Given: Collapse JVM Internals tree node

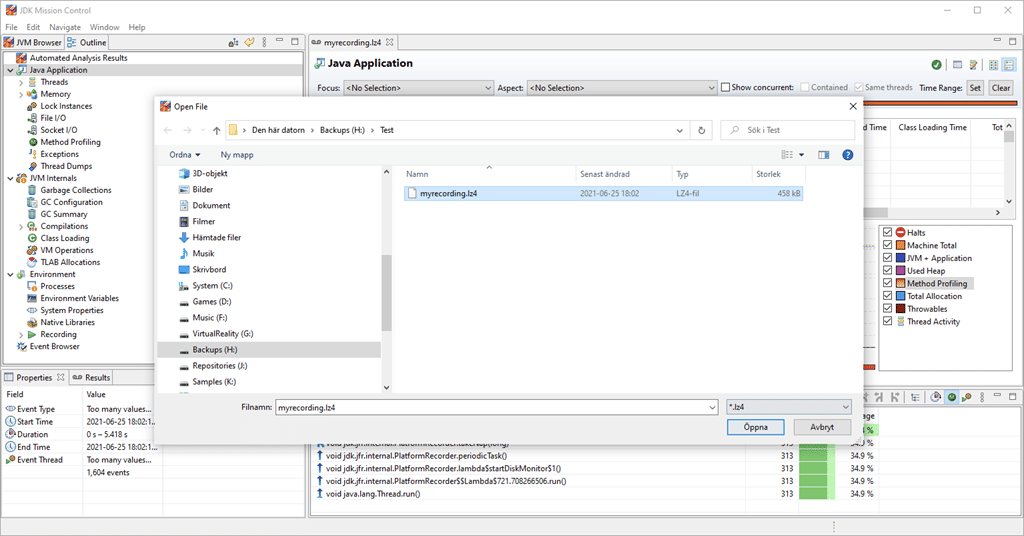Looking at the screenshot, I should coord(10,178).
